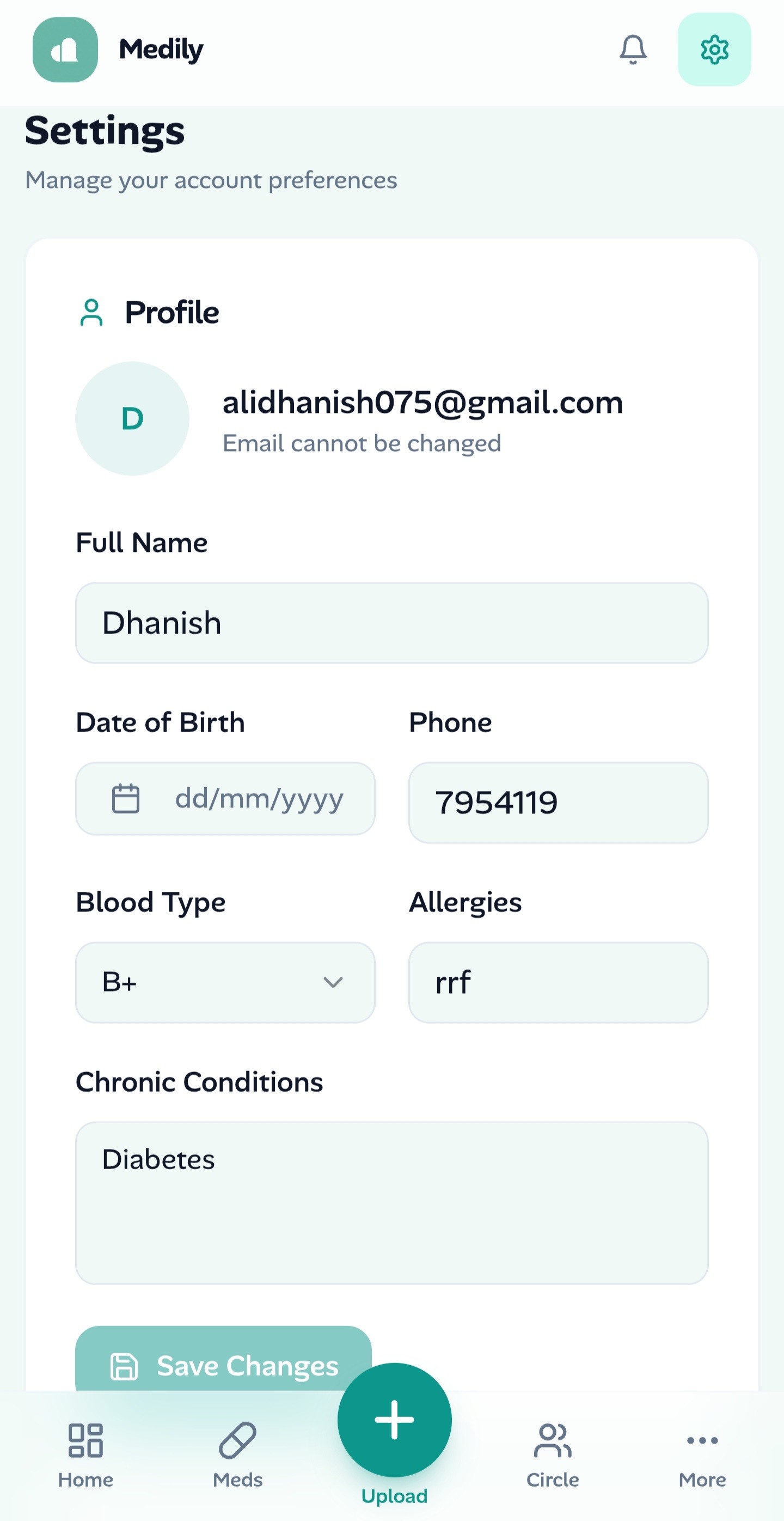Open the Home tab
The height and width of the screenshot is (1521, 784).
click(x=85, y=1453)
